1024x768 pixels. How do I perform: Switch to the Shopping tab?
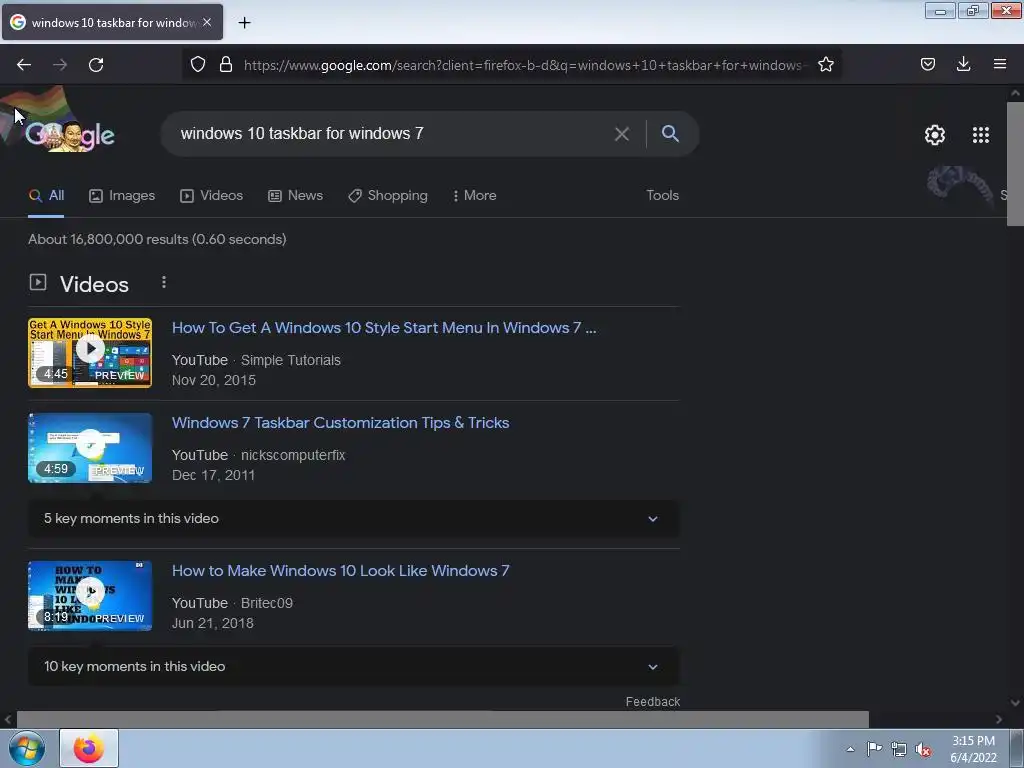click(388, 195)
